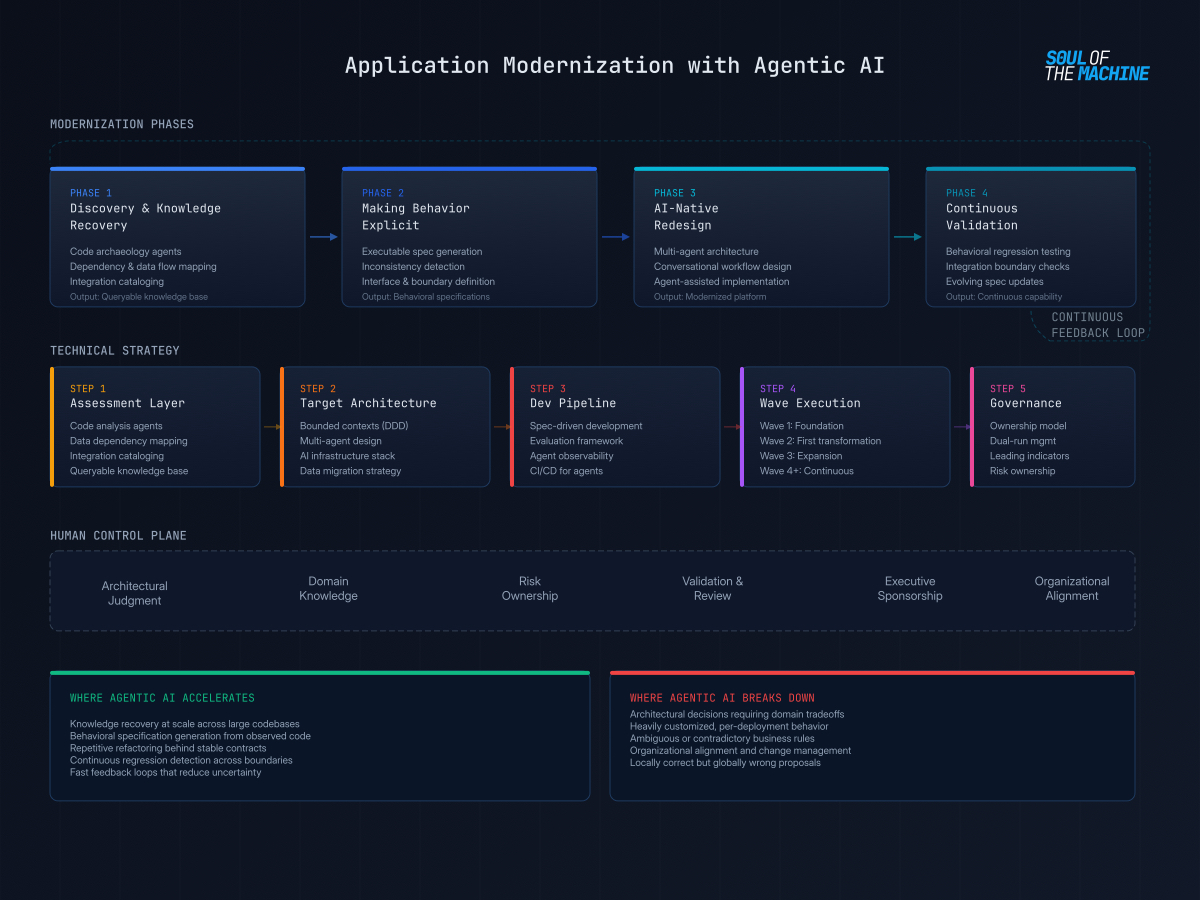Click 'Architectural Judgment' in control plane
Image resolution: width=1200 pixels, height=900 pixels.
point(135,593)
